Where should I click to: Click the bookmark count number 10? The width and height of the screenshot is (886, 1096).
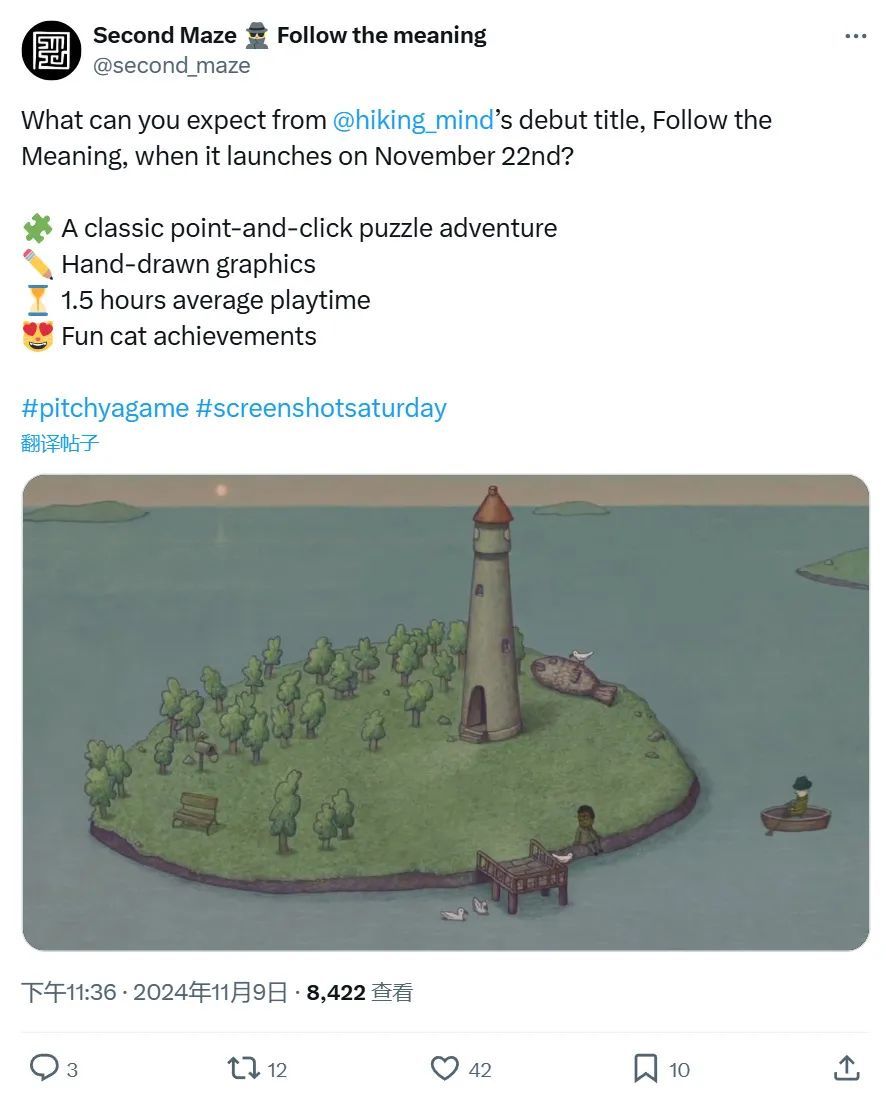[x=679, y=1070]
